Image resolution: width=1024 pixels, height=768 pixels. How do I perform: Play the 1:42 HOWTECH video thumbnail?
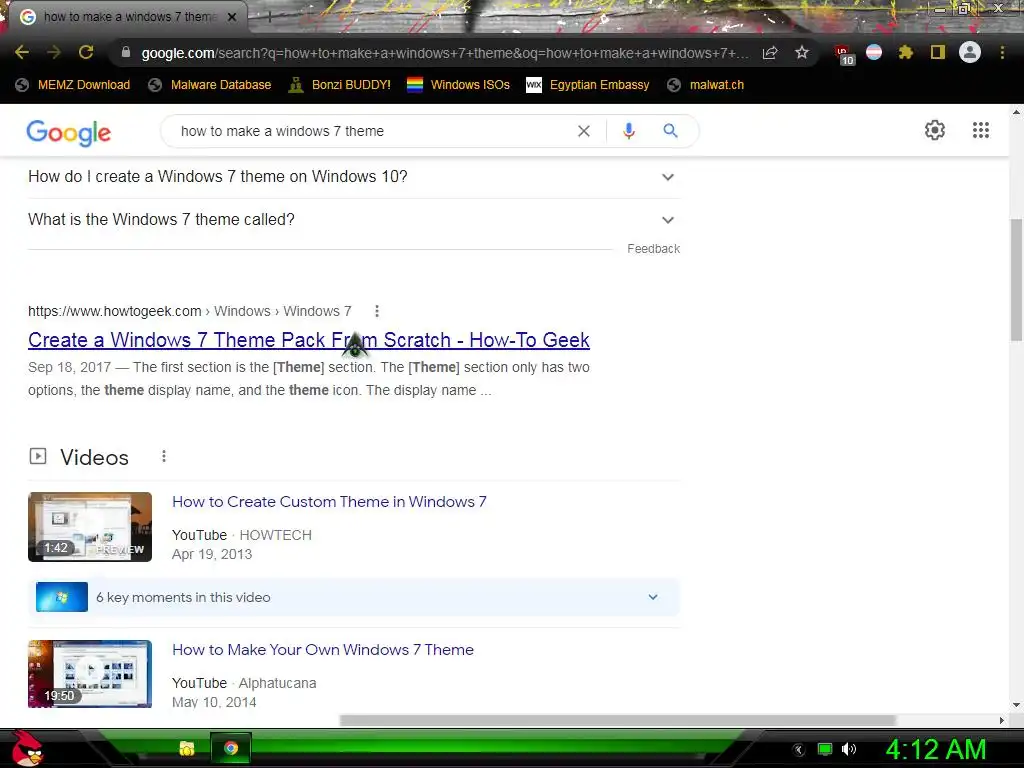click(90, 527)
